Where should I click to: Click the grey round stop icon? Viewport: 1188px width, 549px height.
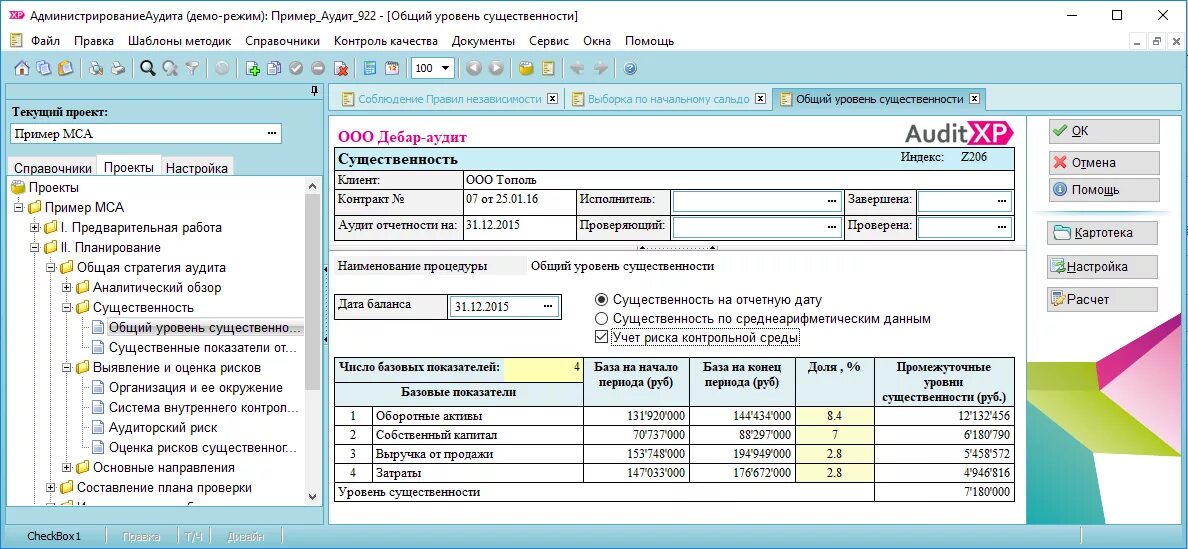[222, 68]
